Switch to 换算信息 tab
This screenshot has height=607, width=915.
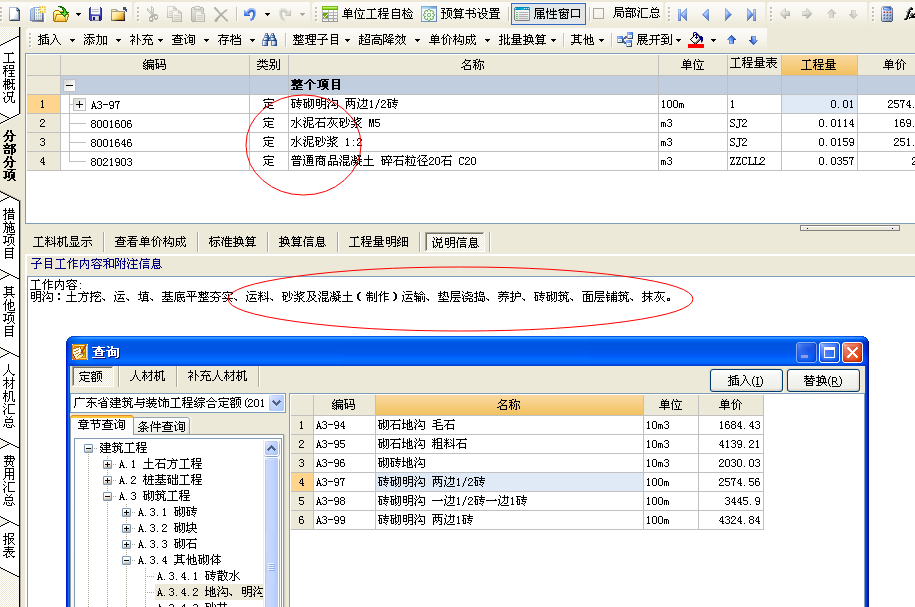(302, 242)
